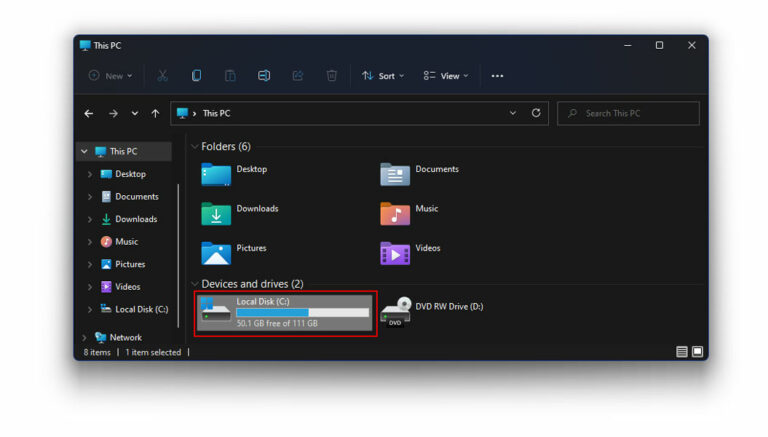Go forward with the right arrow
Viewport: 768px width, 437px height.
pos(113,114)
